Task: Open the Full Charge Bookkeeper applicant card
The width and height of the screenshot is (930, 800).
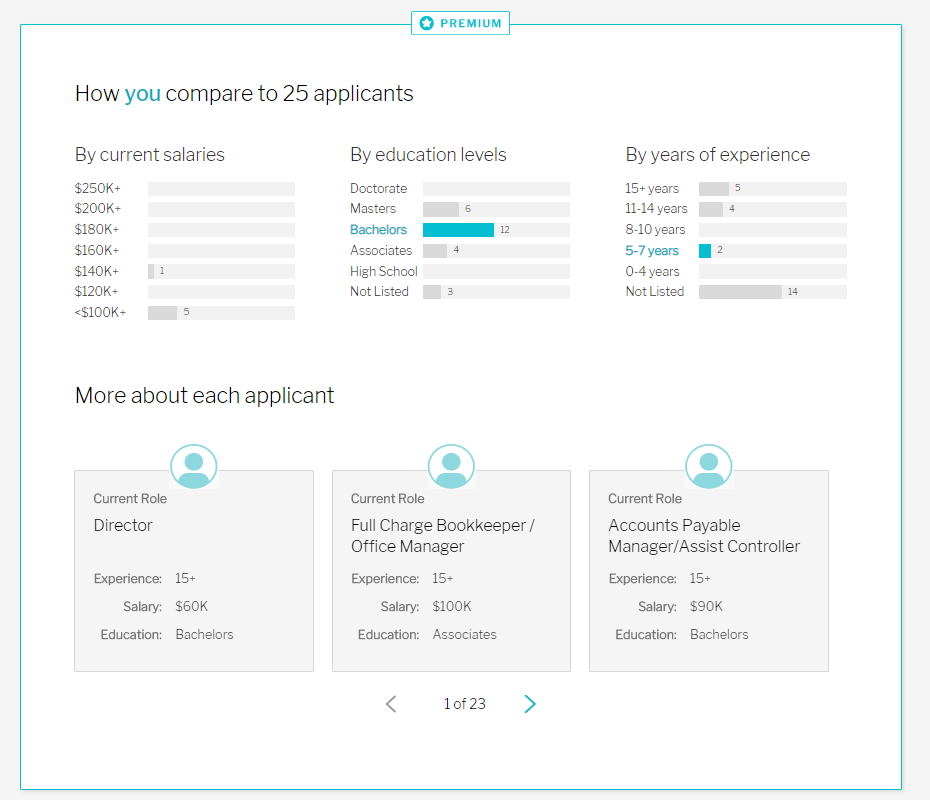Action: point(451,571)
